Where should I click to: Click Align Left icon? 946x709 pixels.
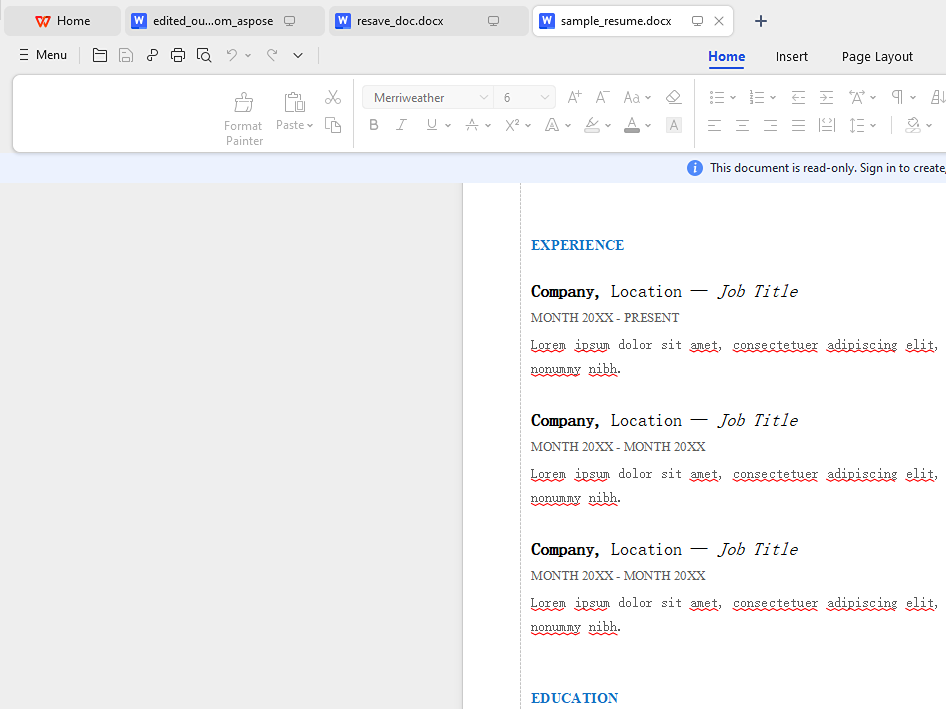(714, 125)
